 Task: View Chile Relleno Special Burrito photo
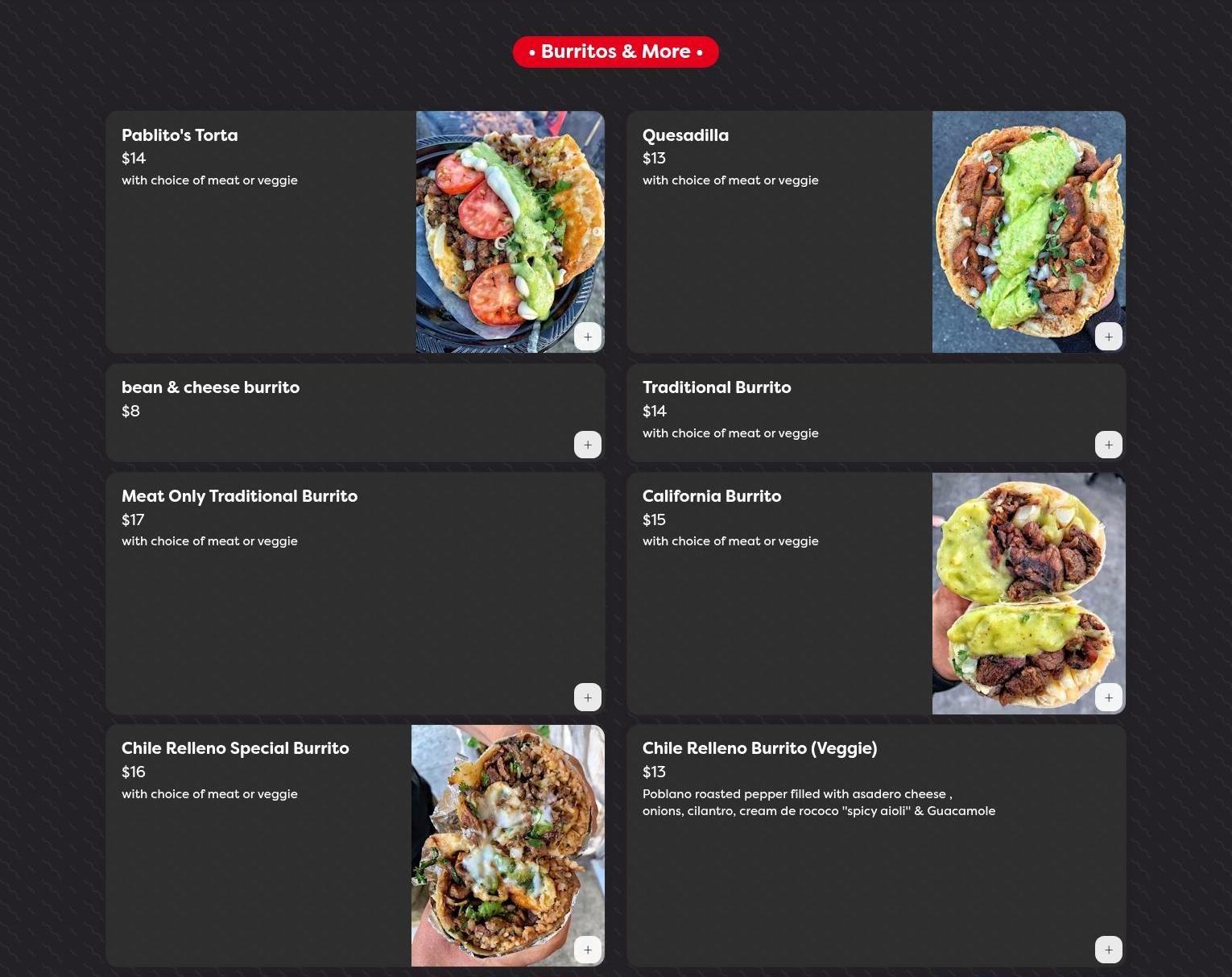pyautogui.click(x=508, y=846)
